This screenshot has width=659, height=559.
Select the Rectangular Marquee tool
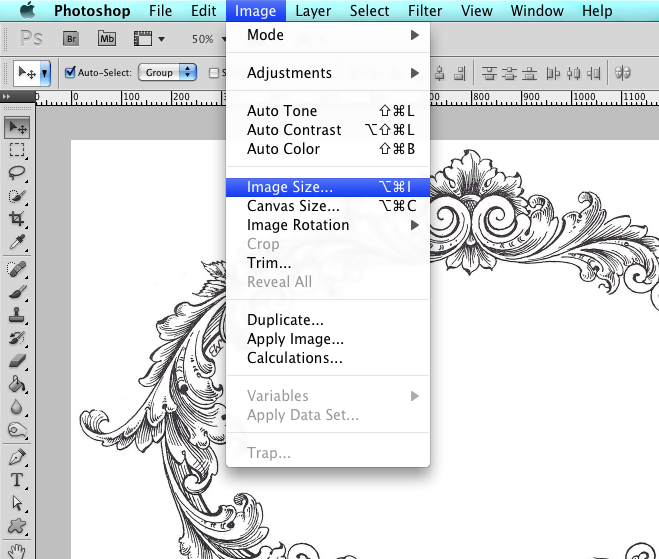pos(17,150)
